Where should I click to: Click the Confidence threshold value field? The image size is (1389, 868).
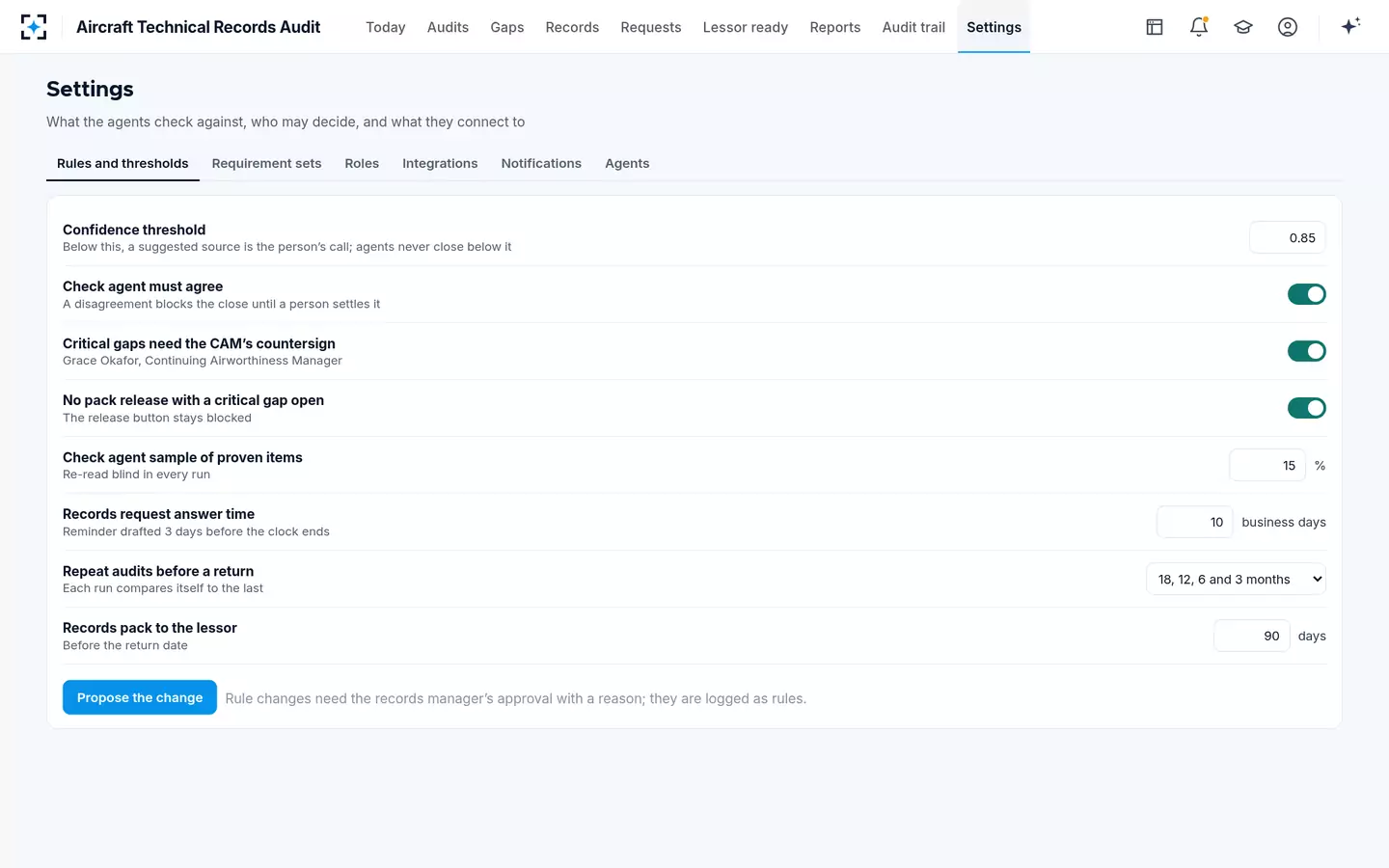(1287, 237)
